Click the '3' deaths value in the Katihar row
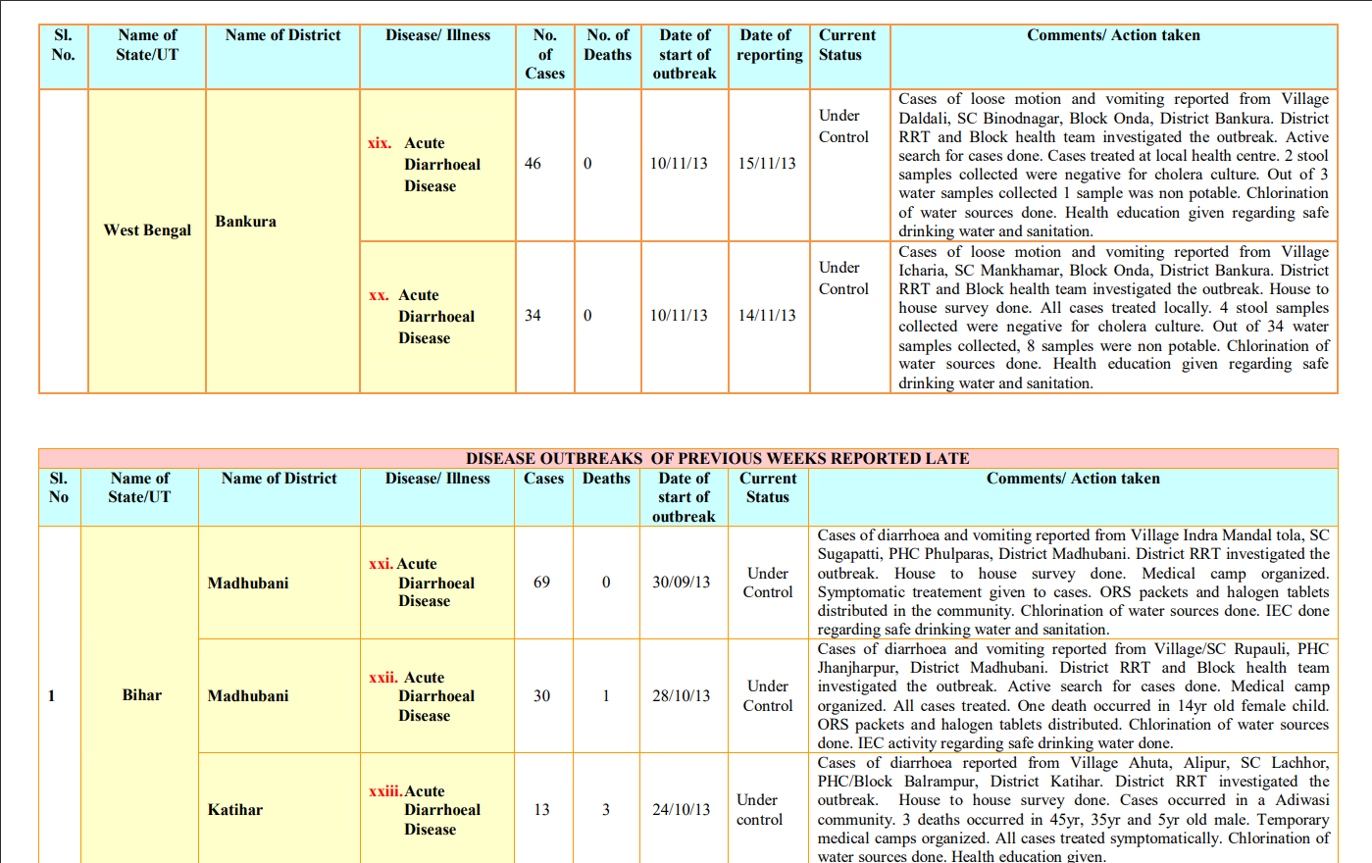The height and width of the screenshot is (863, 1372). tap(606, 809)
